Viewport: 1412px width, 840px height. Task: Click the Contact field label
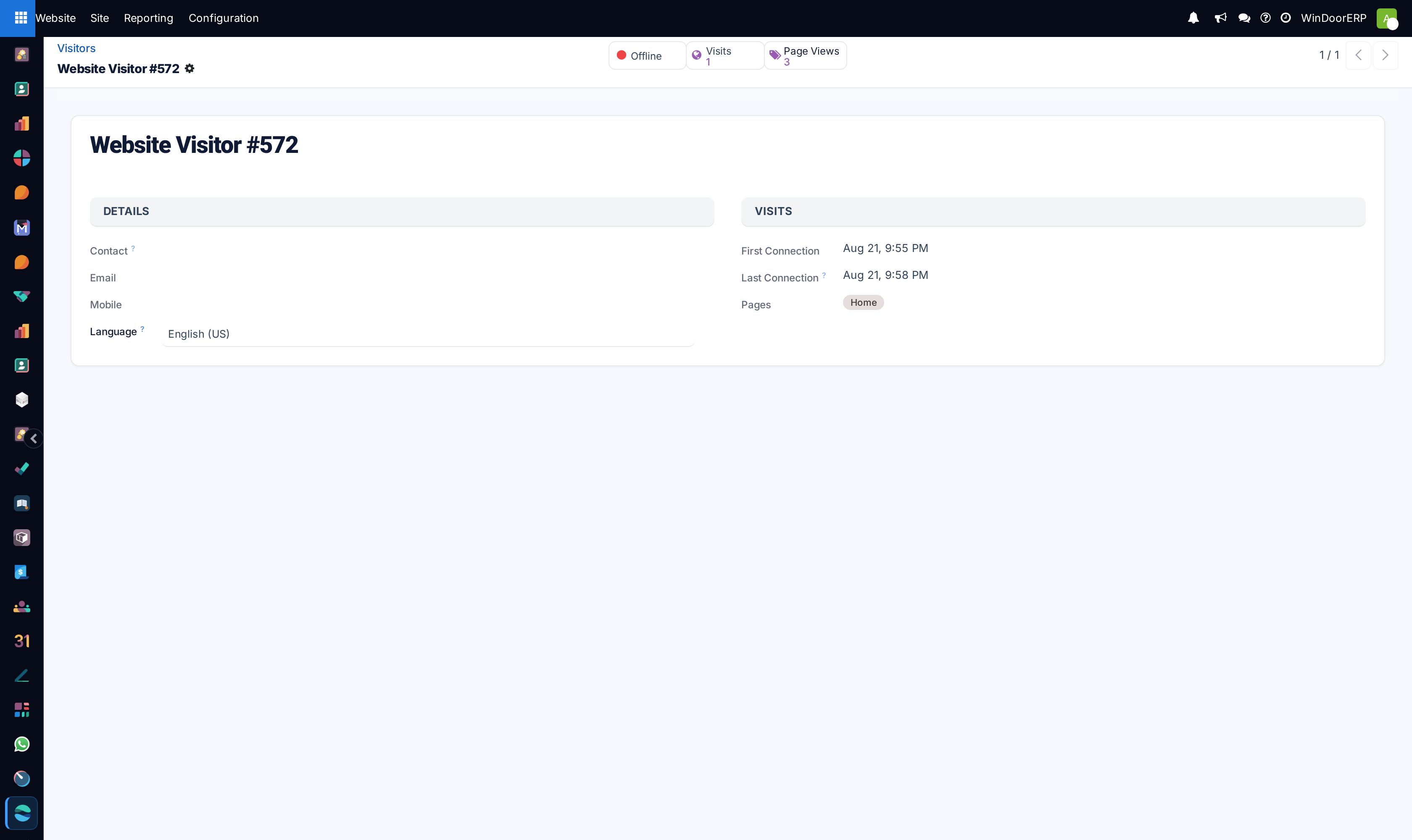(109, 251)
